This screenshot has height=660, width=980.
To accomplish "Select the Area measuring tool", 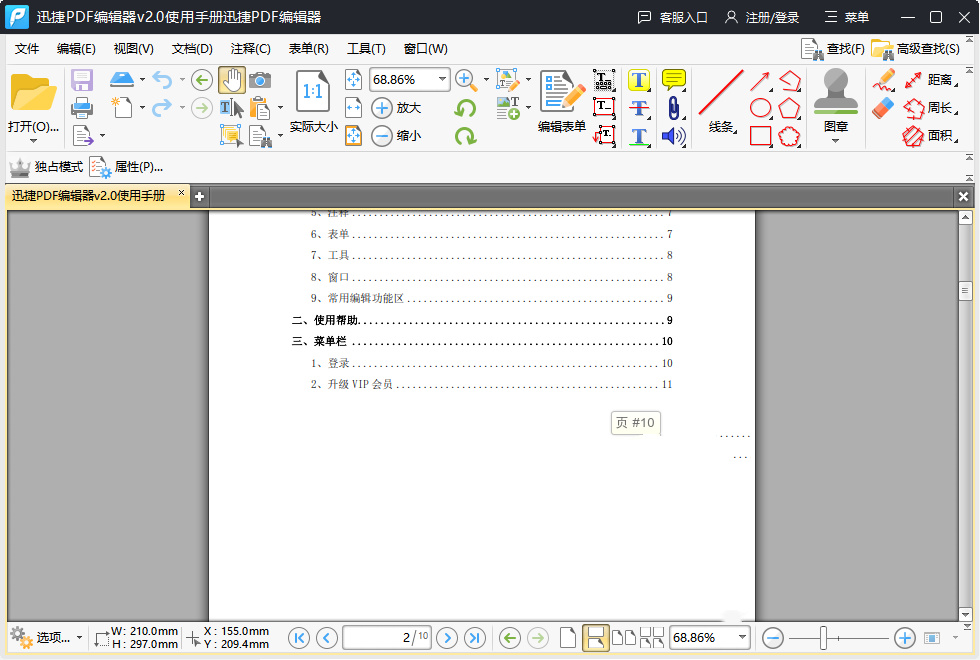I will (931, 136).
